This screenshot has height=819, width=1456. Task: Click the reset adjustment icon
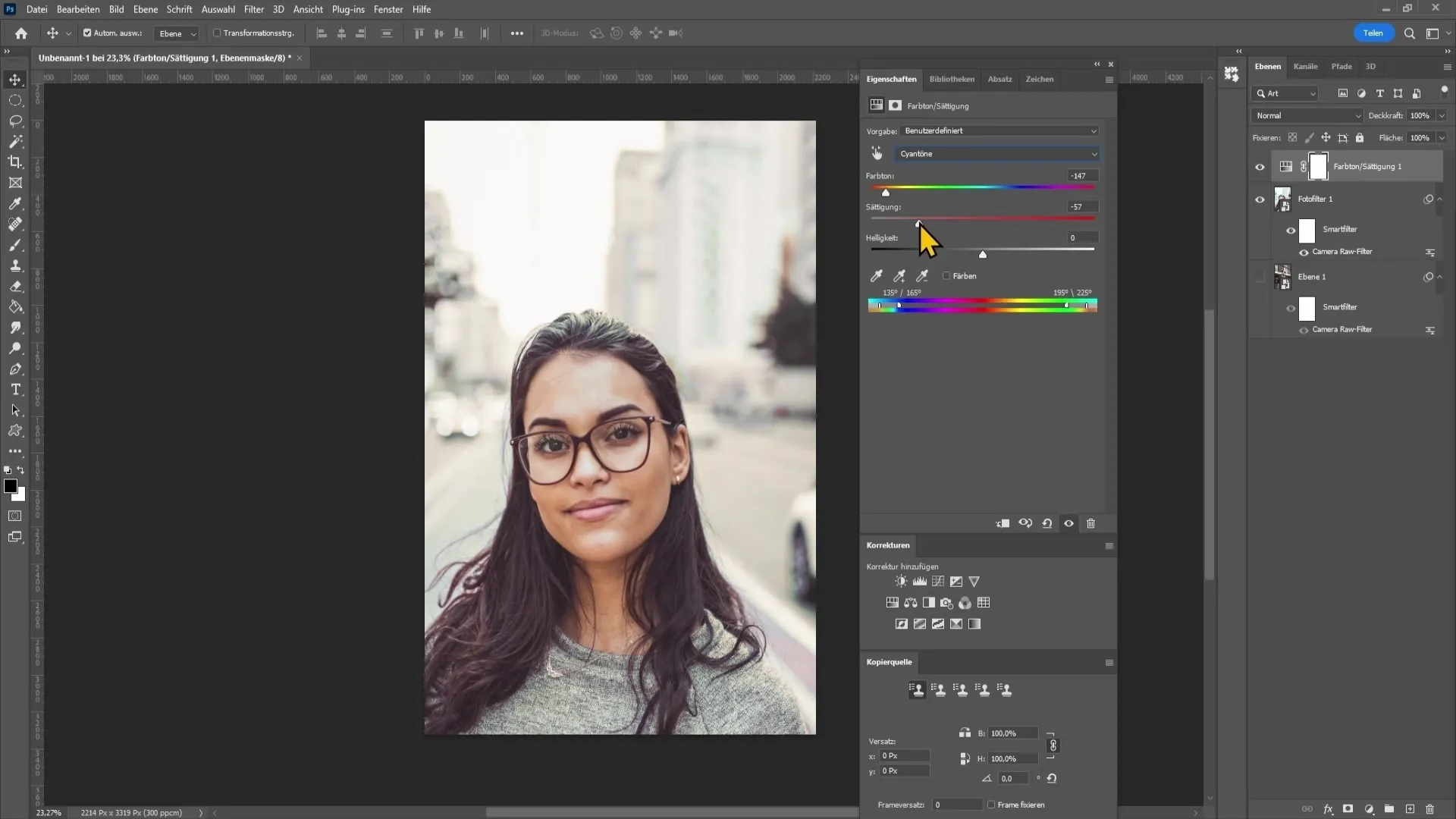point(1047,523)
